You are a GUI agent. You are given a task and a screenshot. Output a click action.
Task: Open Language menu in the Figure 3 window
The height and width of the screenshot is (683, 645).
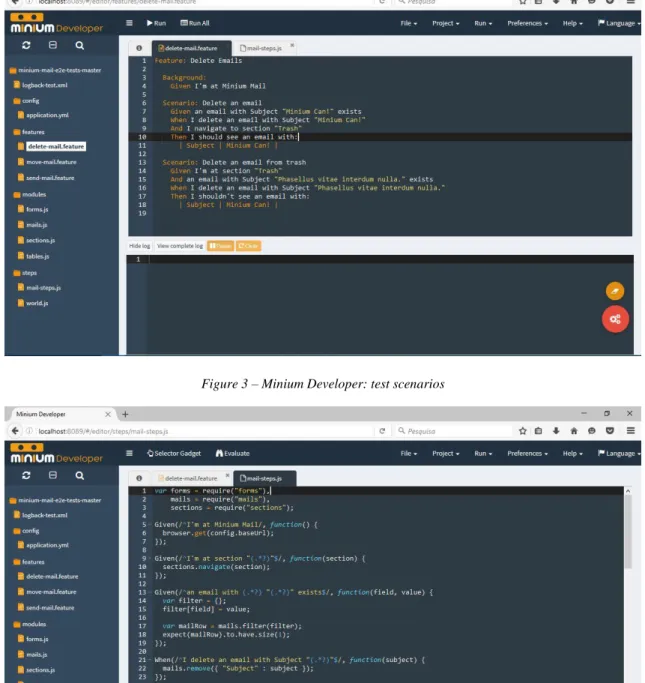pos(618,23)
